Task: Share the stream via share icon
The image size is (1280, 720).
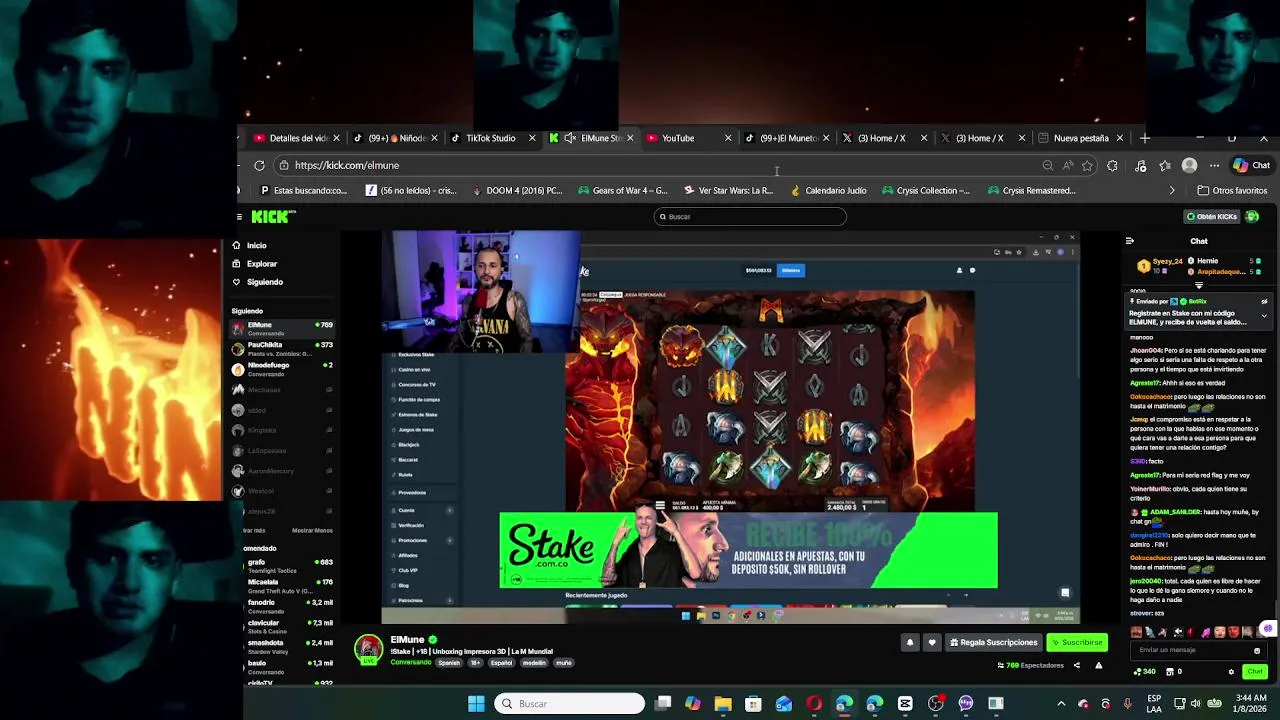Action: 1077,665
